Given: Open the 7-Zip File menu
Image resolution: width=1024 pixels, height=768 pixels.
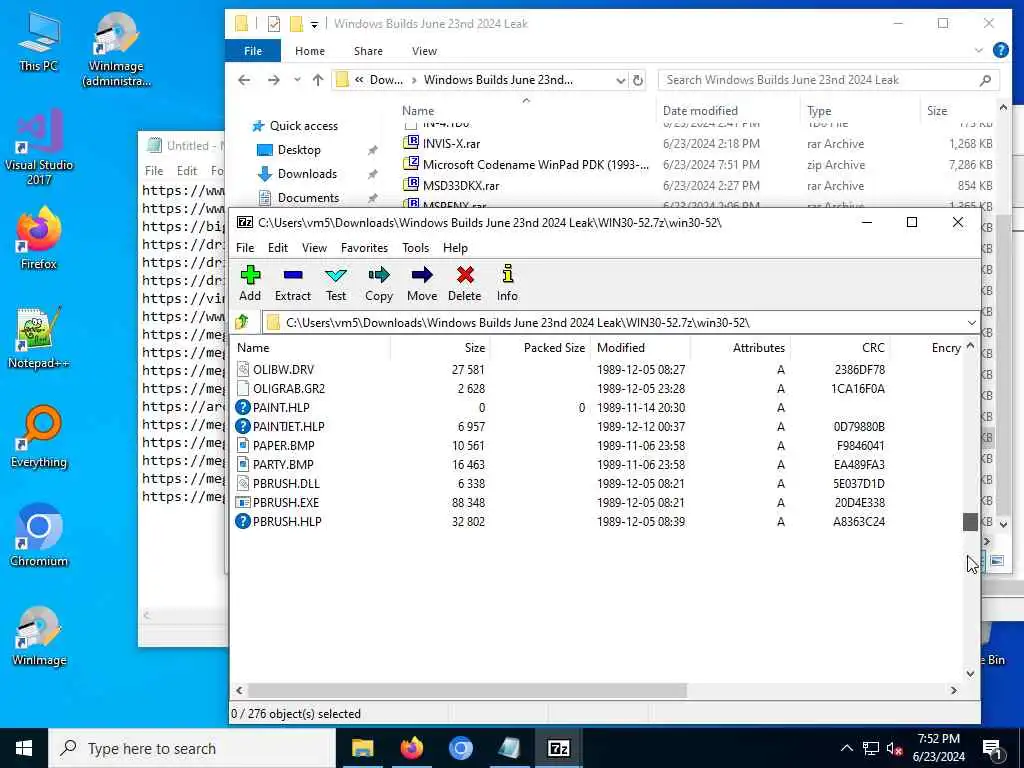Looking at the screenshot, I should tap(245, 248).
